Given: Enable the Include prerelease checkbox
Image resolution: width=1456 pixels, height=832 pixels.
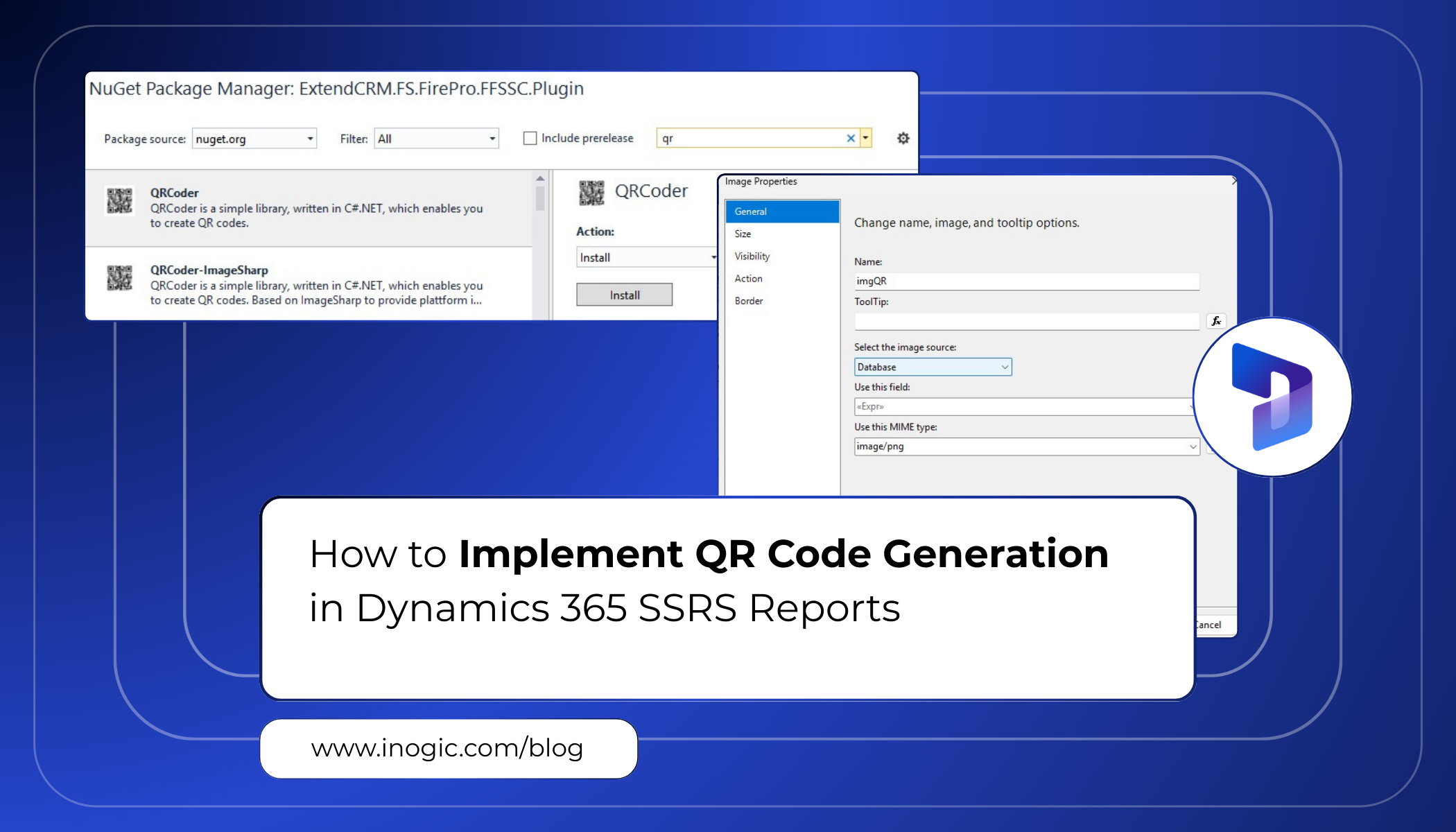Looking at the screenshot, I should click(529, 138).
